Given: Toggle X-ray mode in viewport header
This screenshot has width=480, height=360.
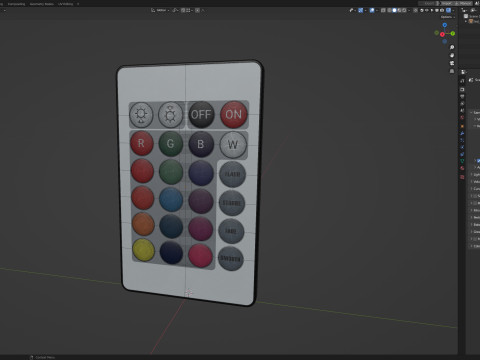Looking at the screenshot, I should 383,10.
